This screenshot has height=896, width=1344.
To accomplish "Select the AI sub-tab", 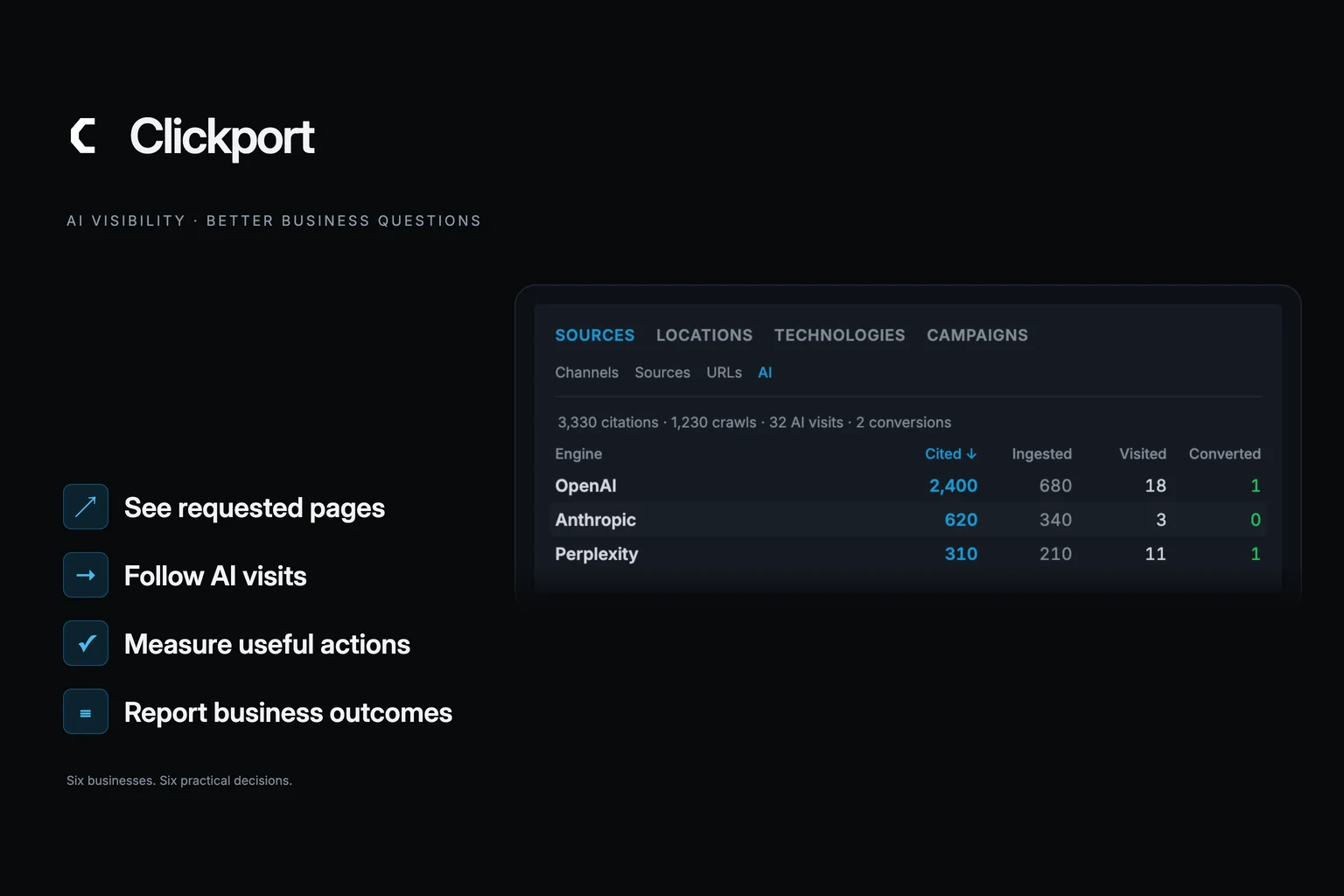I will pos(765,373).
